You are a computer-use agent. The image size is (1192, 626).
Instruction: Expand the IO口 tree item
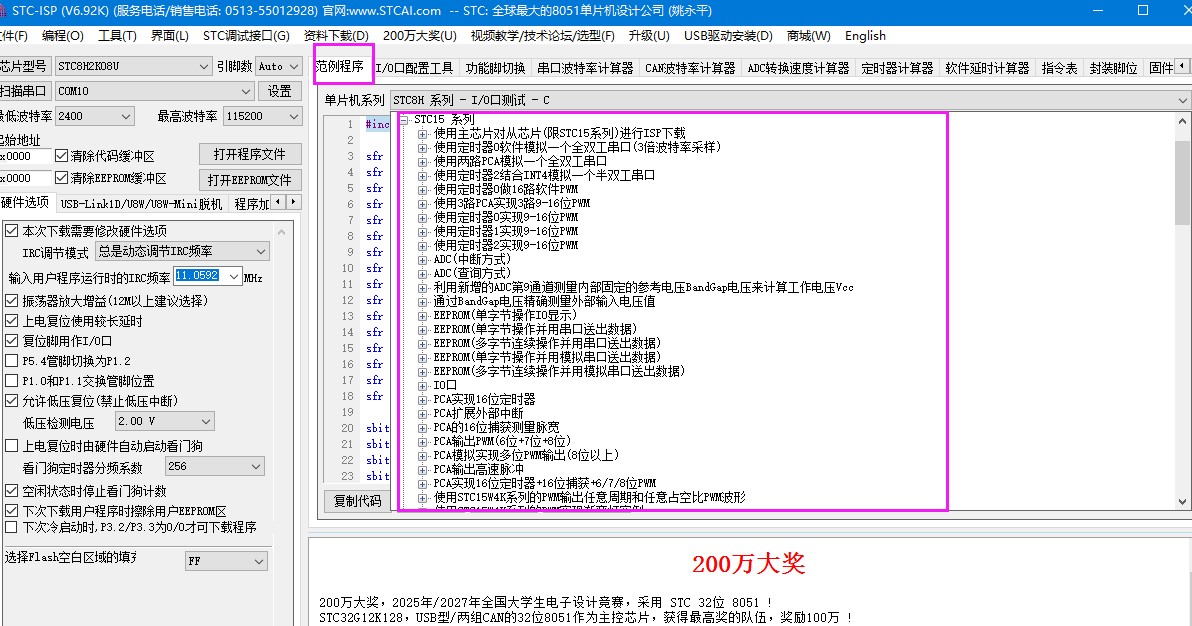[x=423, y=385]
